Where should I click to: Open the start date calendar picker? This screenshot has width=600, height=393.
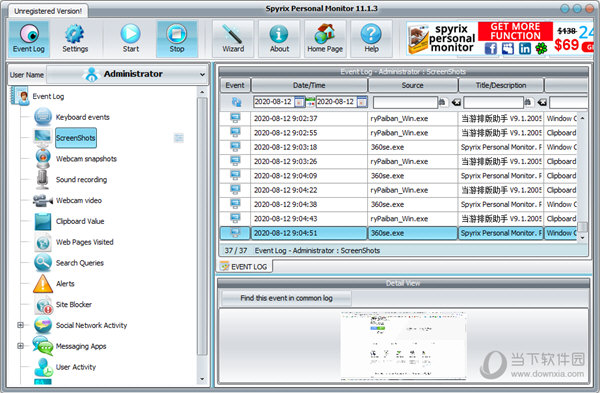(x=299, y=102)
